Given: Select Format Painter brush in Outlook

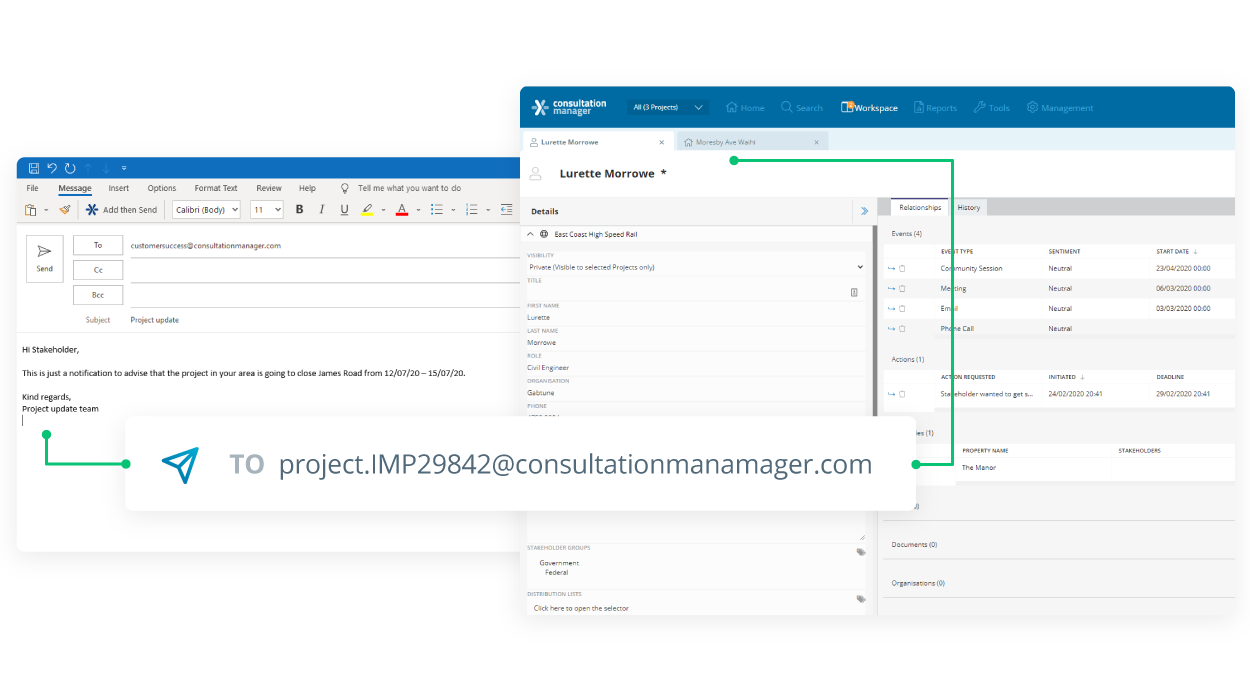Looking at the screenshot, I should coord(65,210).
